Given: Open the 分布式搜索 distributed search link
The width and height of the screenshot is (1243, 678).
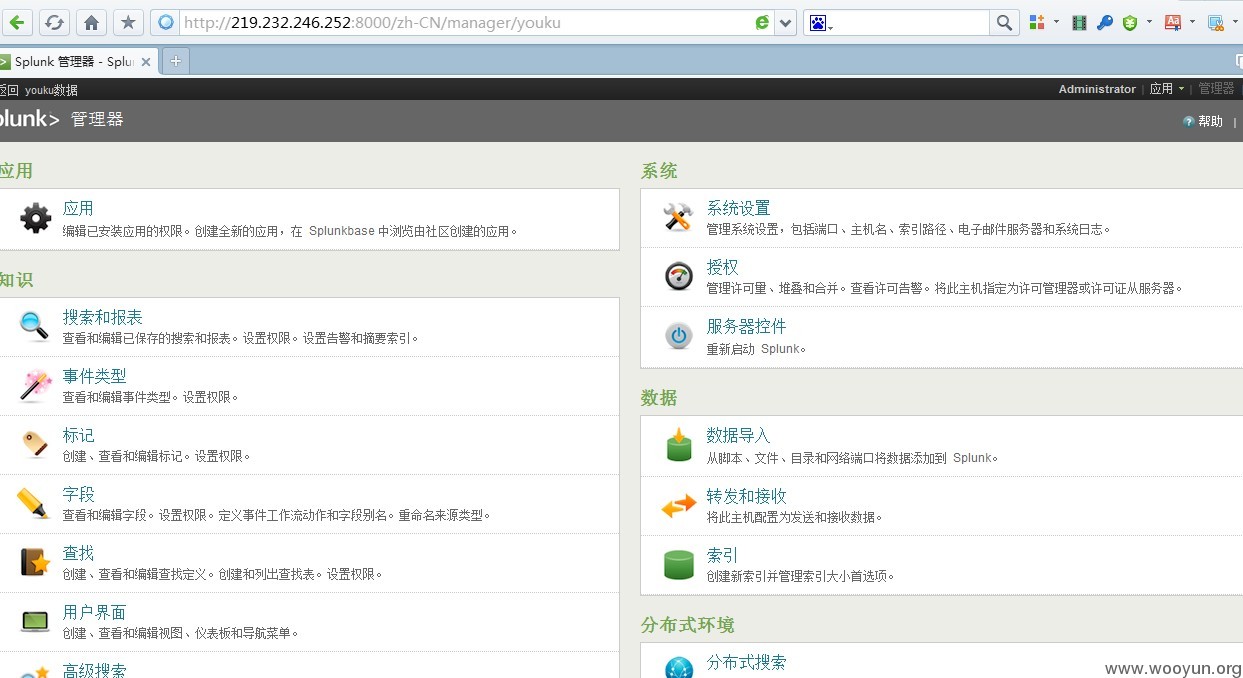Looking at the screenshot, I should 746,662.
